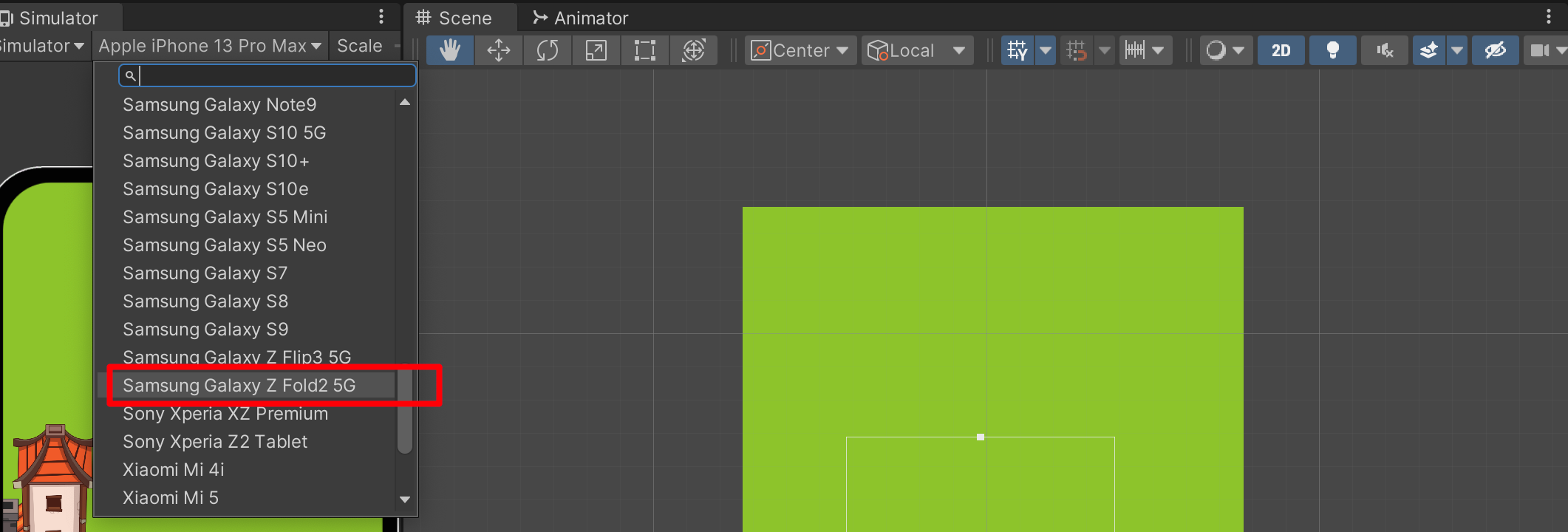Screen dimensions: 1568x532
Task: Toggle Scene lighting bulb
Action: tap(1332, 50)
